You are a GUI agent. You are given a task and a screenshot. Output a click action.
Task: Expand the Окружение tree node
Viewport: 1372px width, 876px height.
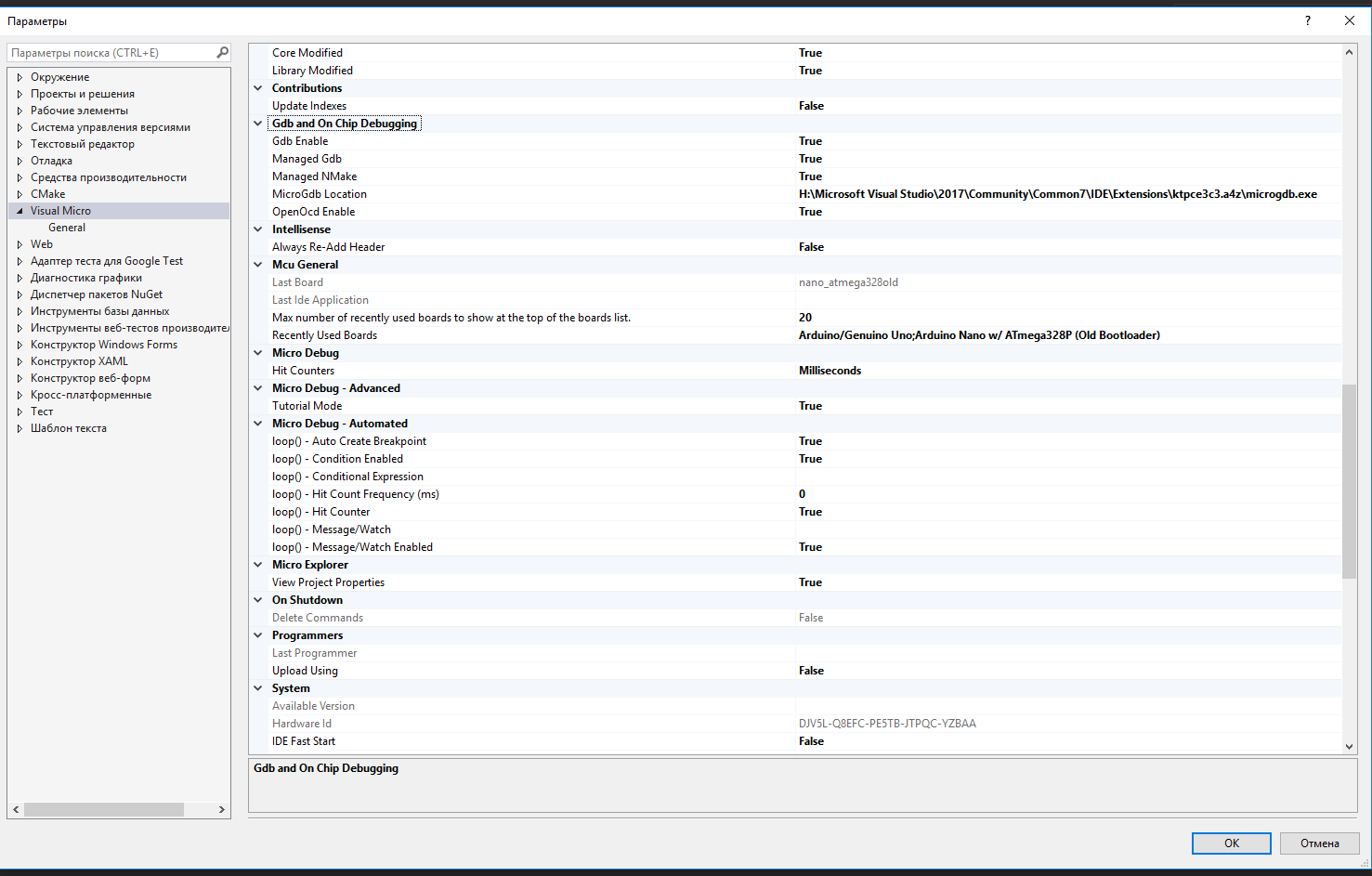(20, 77)
